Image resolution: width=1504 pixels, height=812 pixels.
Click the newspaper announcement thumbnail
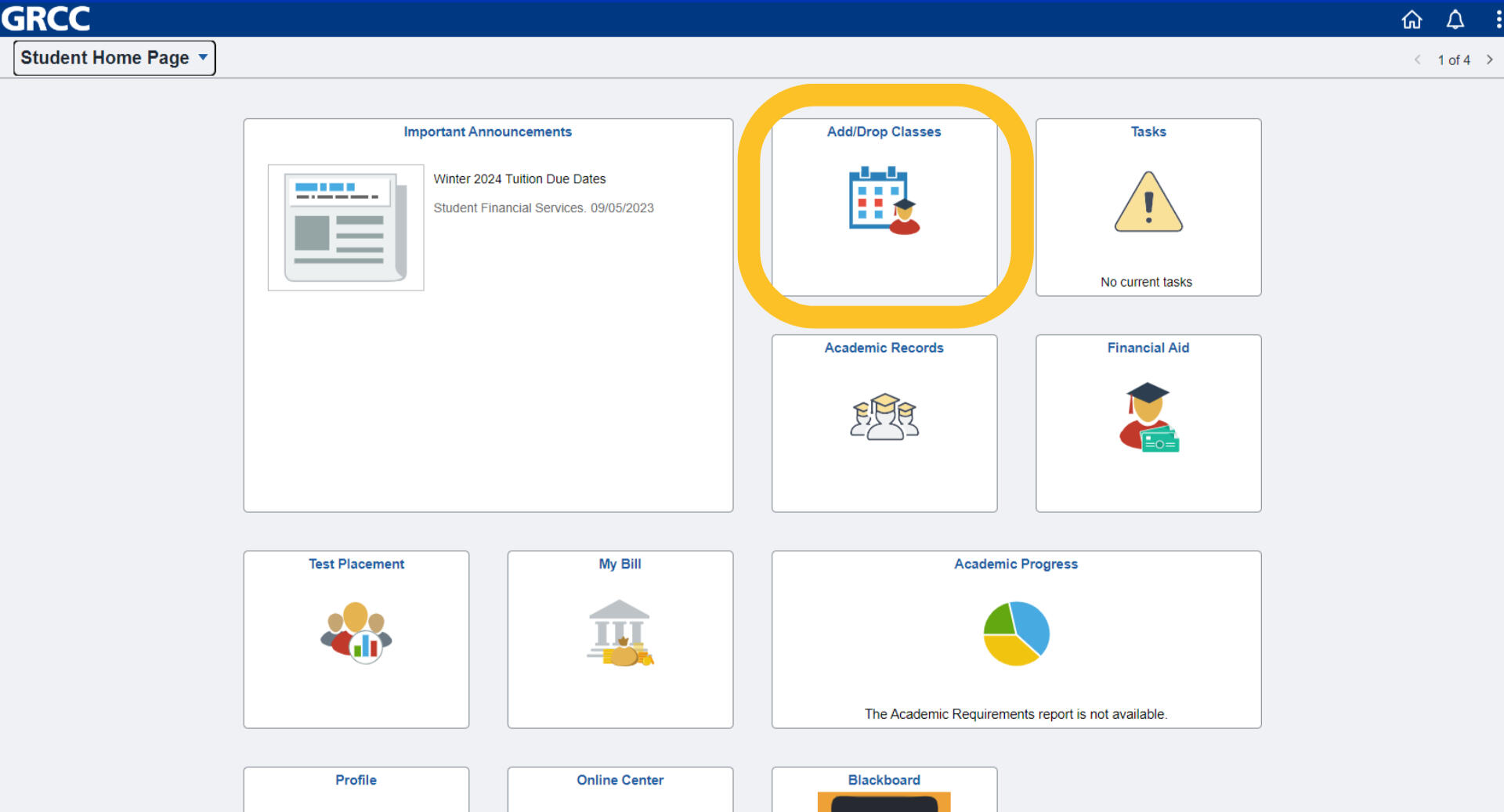[345, 227]
